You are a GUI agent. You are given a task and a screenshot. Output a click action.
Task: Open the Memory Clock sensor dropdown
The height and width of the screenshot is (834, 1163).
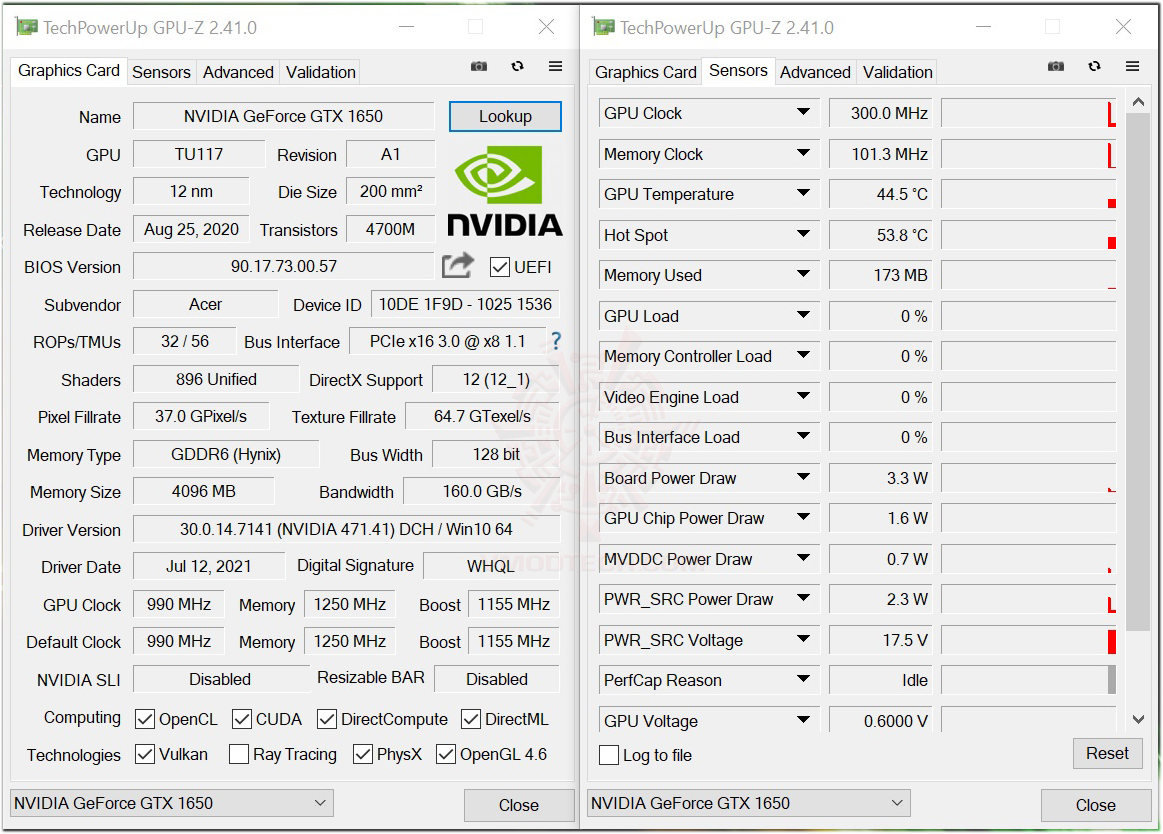pyautogui.click(x=803, y=154)
